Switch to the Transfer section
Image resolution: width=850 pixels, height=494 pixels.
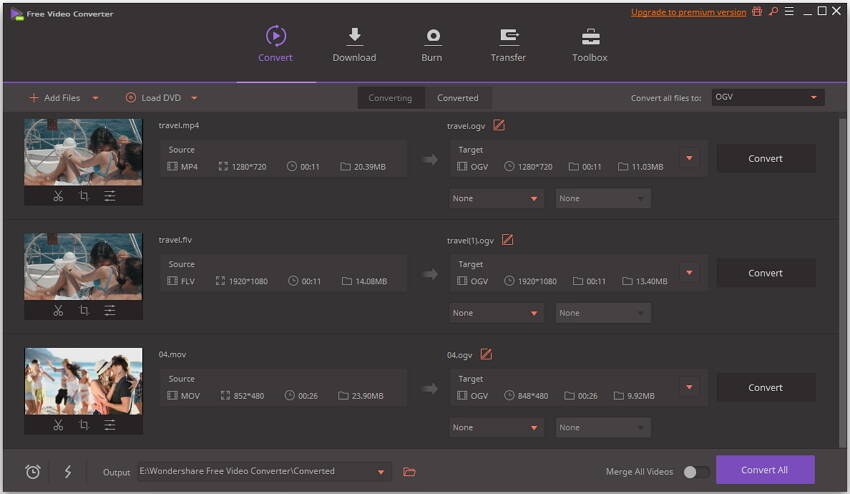[x=508, y=44]
